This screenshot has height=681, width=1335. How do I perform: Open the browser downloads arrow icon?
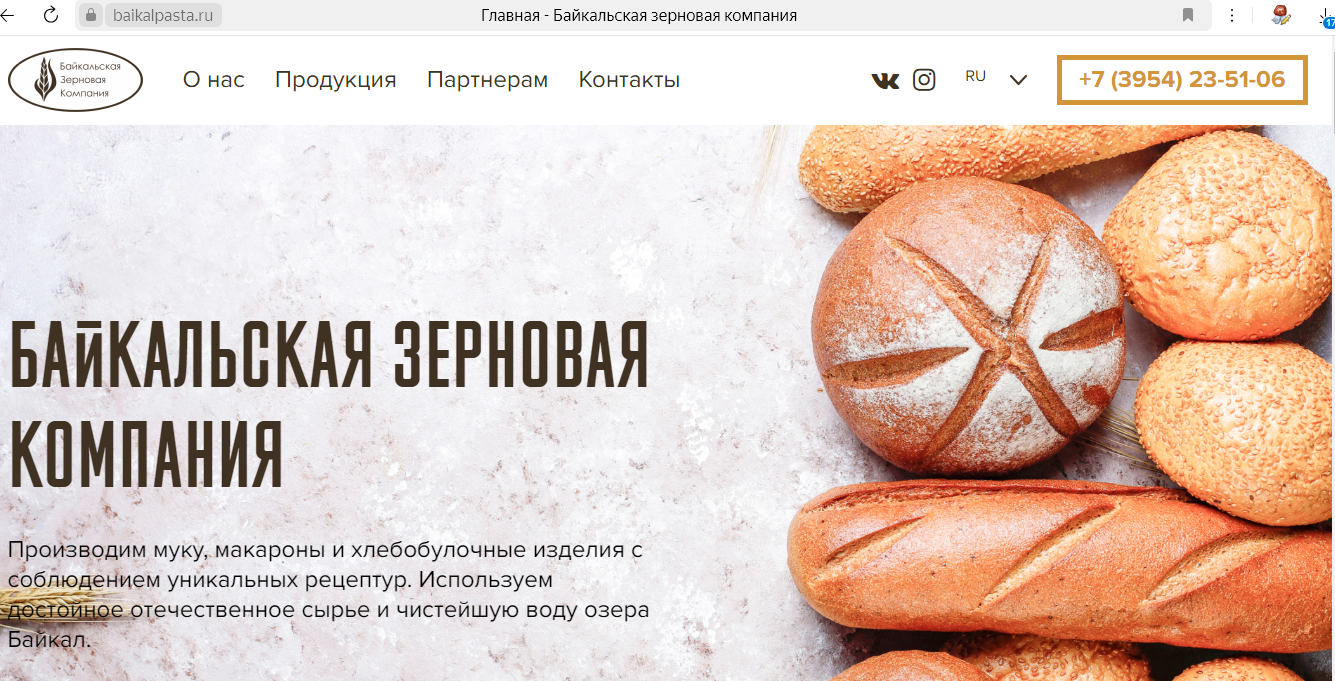pos(1326,15)
